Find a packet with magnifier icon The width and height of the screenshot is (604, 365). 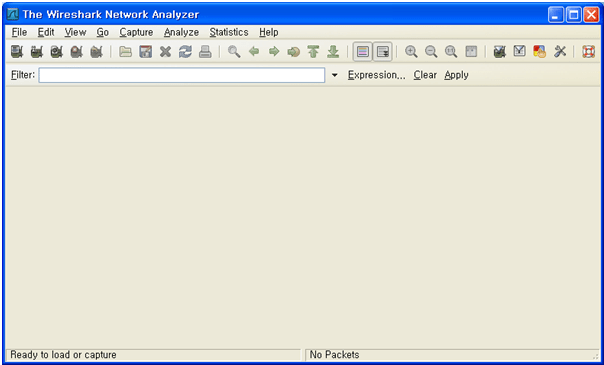tap(234, 52)
